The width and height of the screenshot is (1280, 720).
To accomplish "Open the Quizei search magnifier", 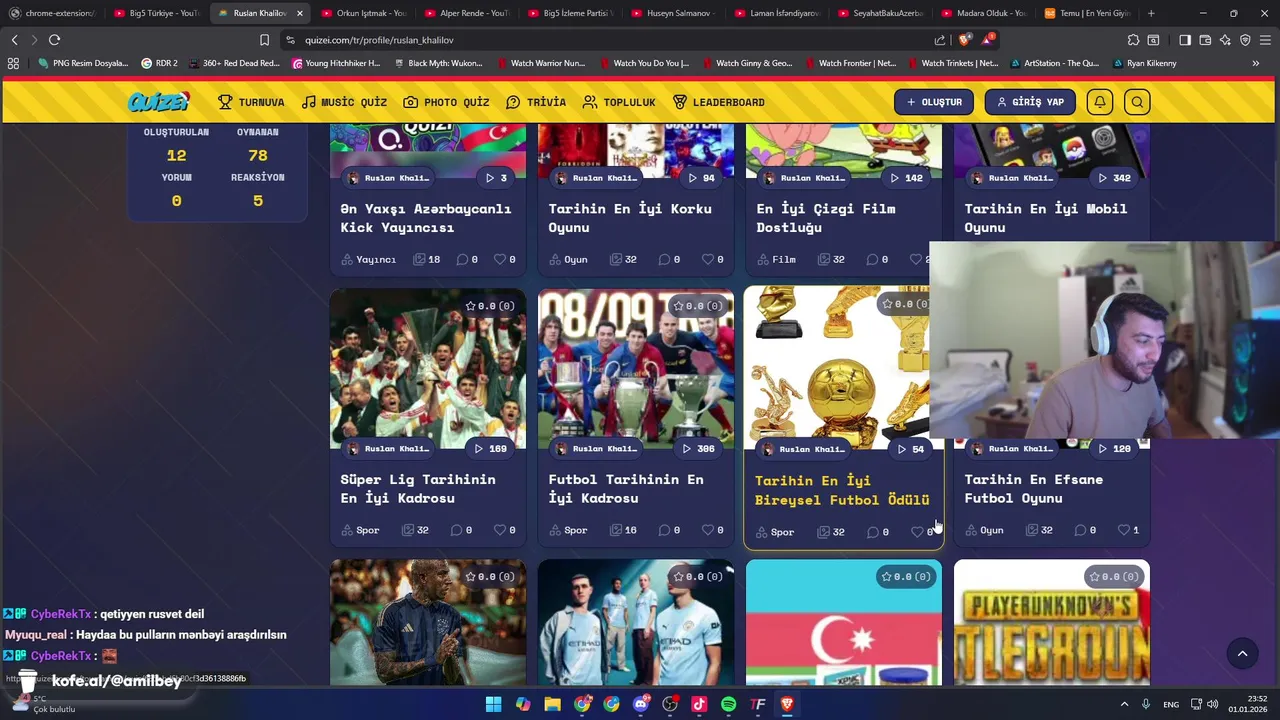I will [1137, 102].
